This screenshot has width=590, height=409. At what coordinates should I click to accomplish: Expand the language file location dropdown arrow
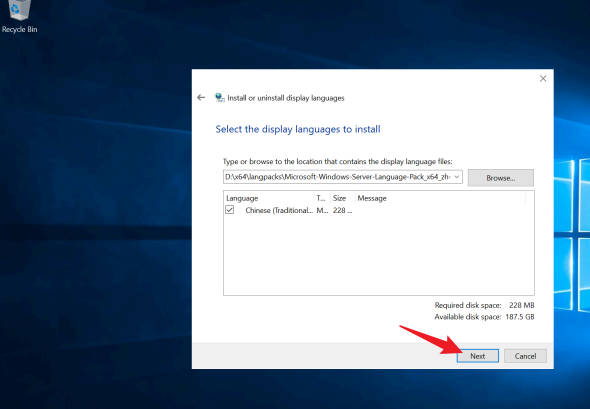457,177
